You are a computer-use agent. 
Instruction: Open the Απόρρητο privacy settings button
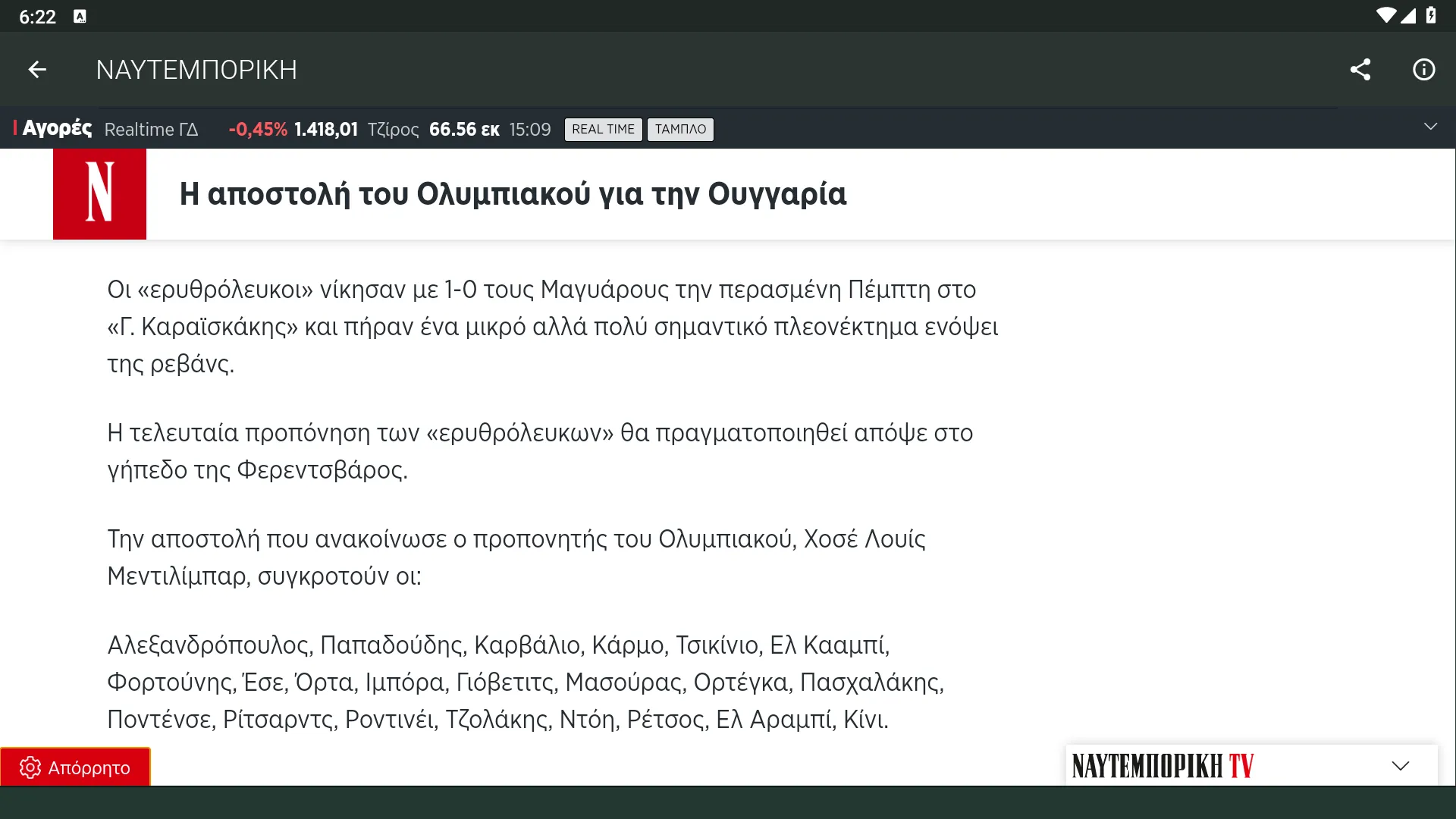pyautogui.click(x=75, y=767)
